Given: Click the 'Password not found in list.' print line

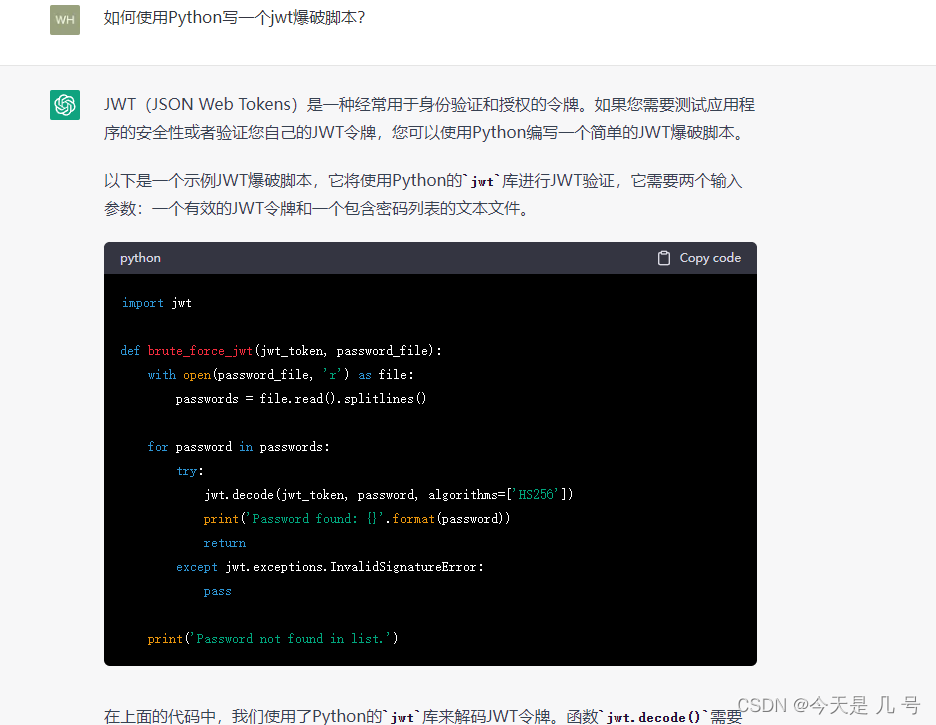Looking at the screenshot, I should [x=273, y=638].
